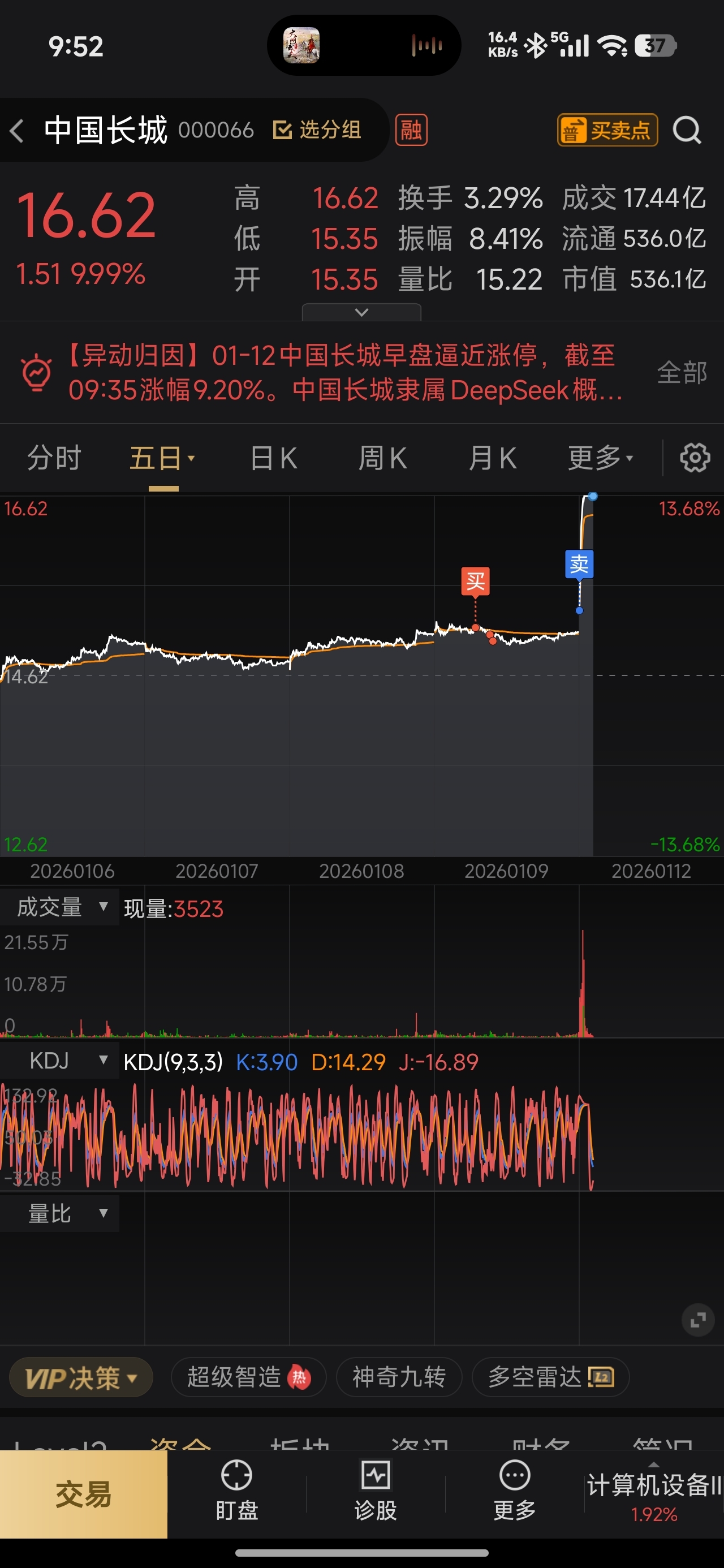Tap the Wi-Fi status icon
This screenshot has height=1568, width=724.
[612, 45]
